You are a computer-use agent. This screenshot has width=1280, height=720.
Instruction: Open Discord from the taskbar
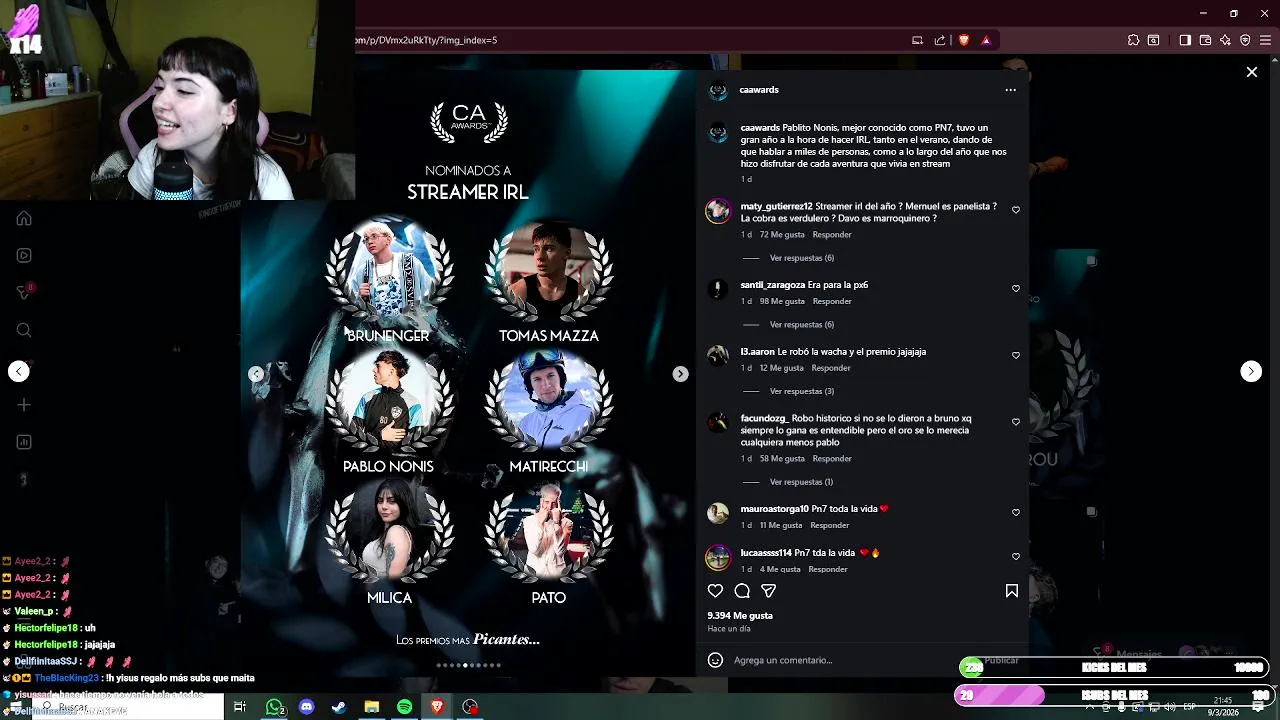(307, 707)
